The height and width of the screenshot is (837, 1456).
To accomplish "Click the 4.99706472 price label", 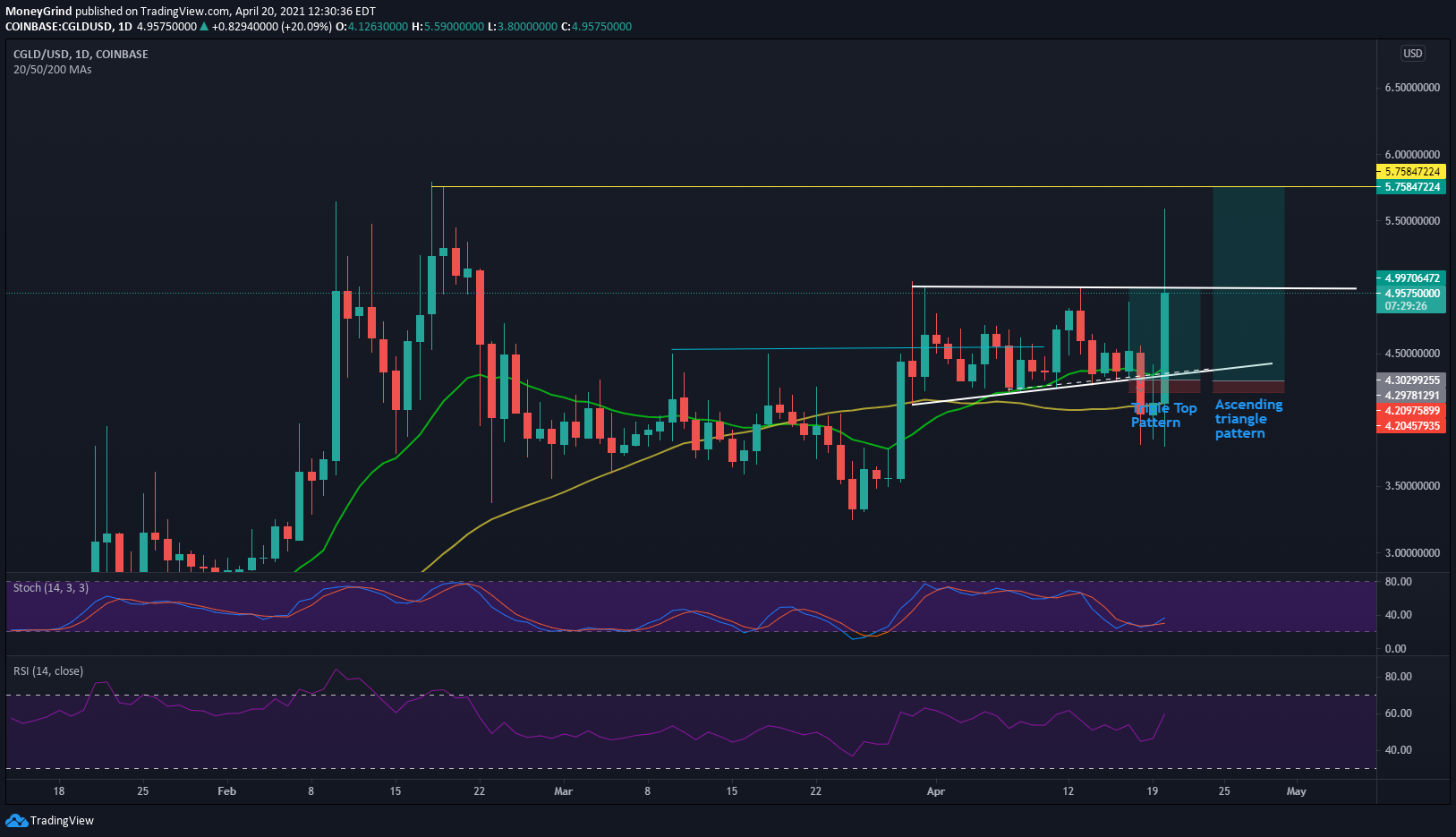I will click(x=1410, y=278).
